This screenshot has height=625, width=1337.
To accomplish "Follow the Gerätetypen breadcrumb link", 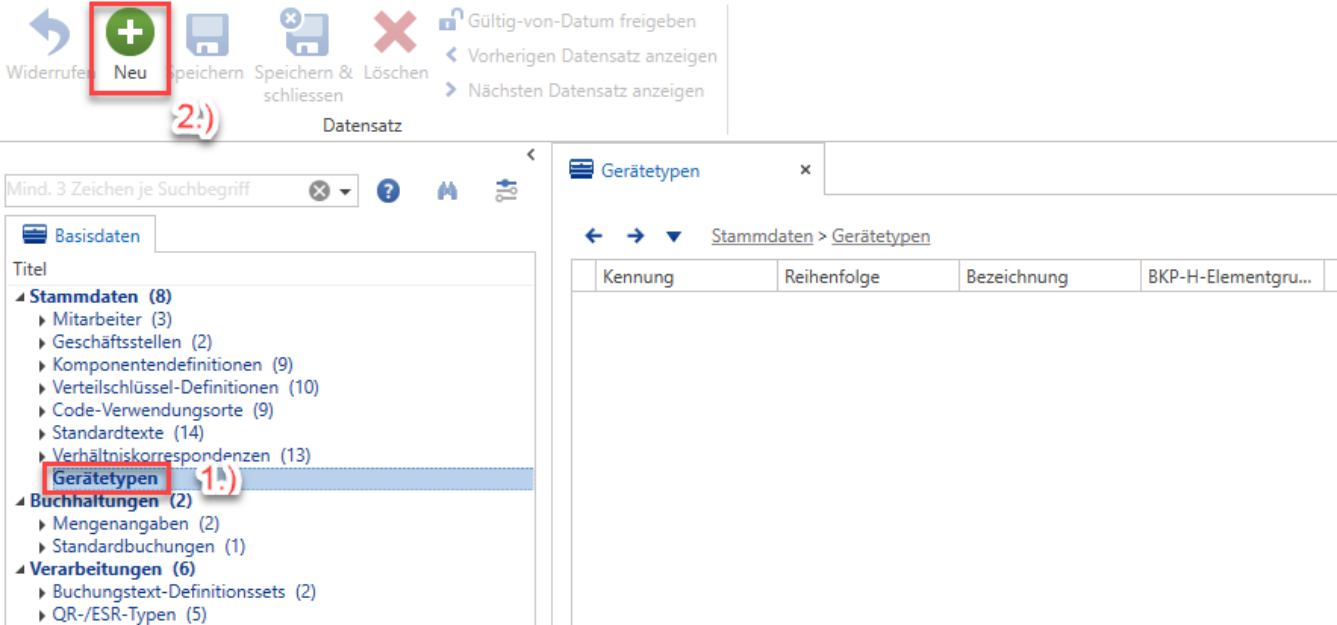I will point(881,237).
